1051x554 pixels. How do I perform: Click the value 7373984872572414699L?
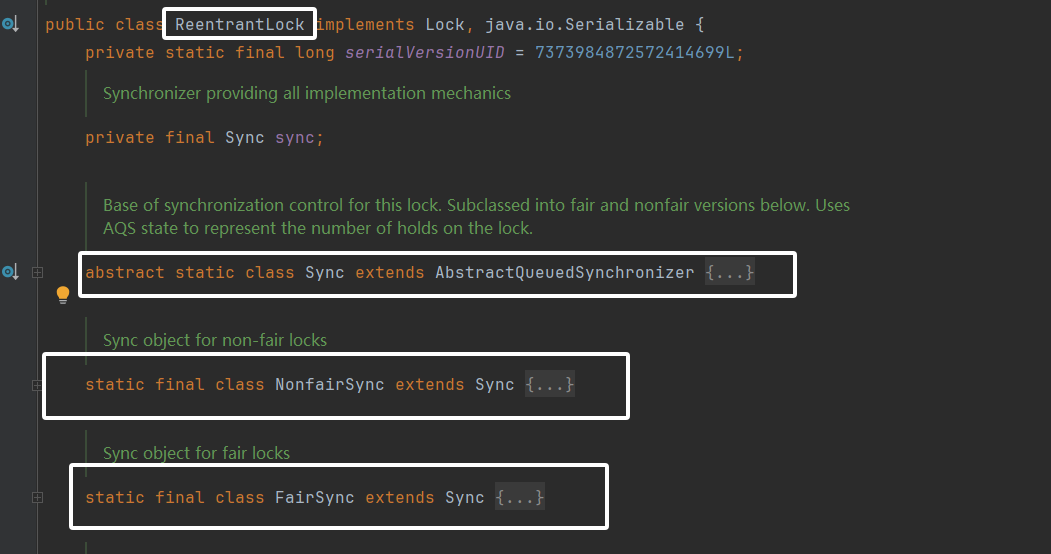(x=635, y=52)
